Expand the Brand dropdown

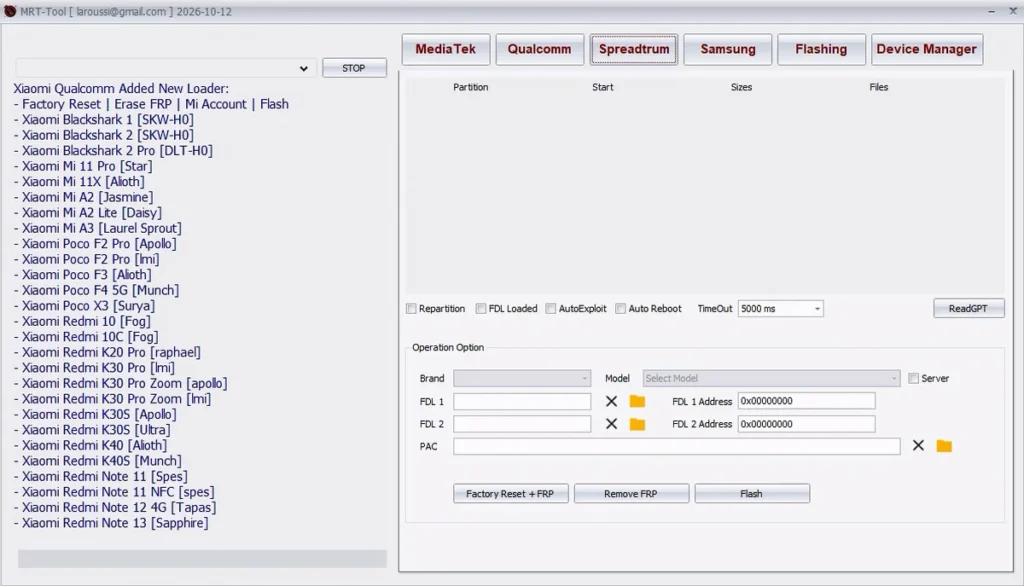[x=522, y=379]
